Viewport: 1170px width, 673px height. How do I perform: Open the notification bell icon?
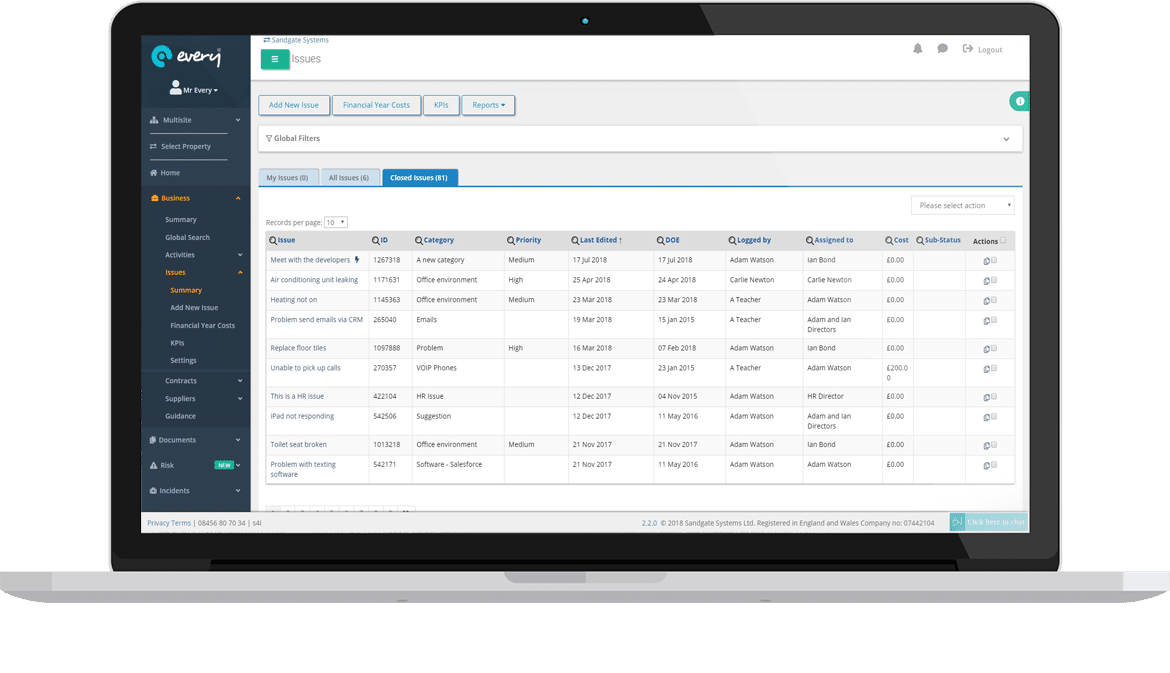(x=917, y=48)
